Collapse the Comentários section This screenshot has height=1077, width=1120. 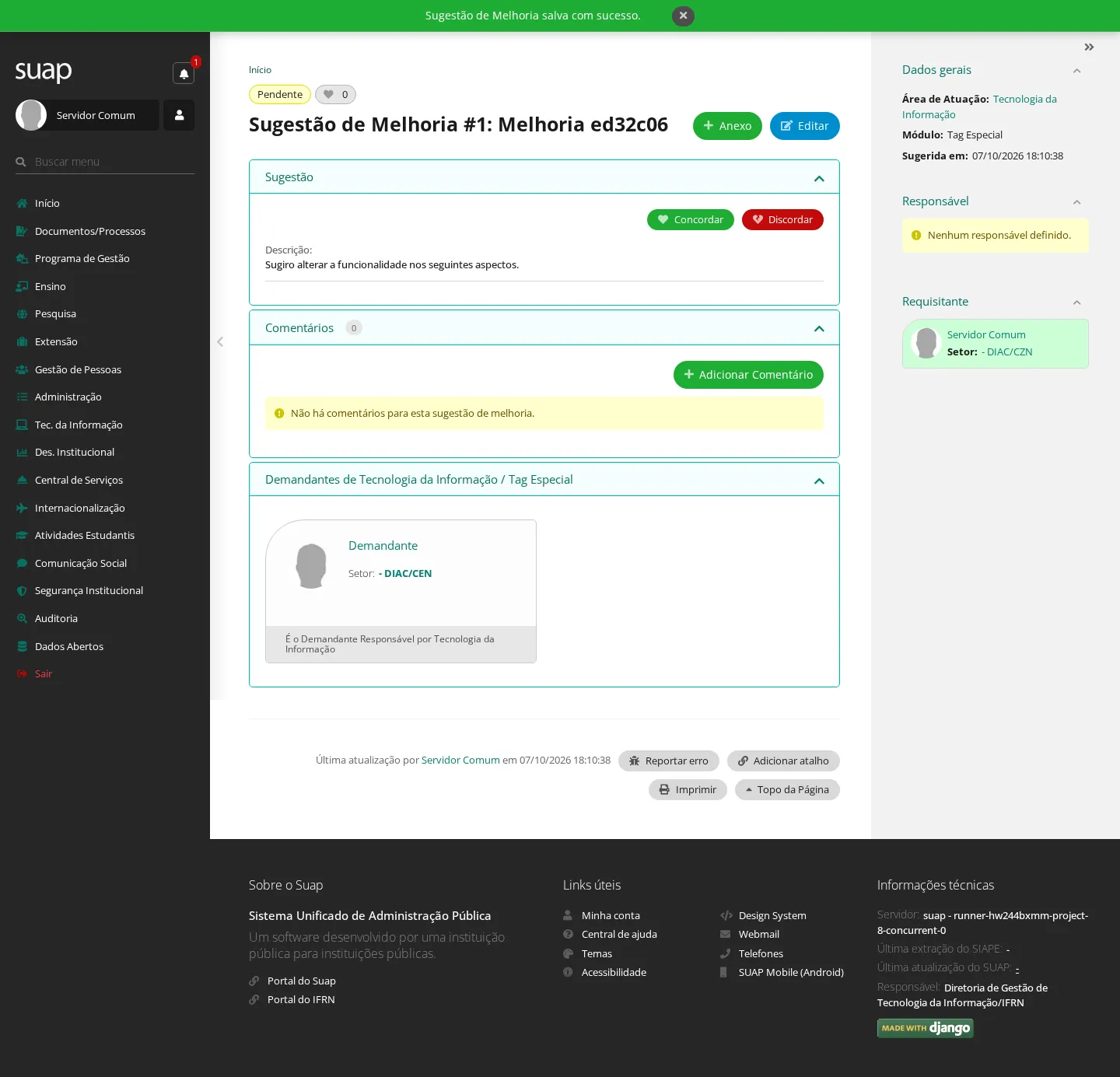[819, 329]
